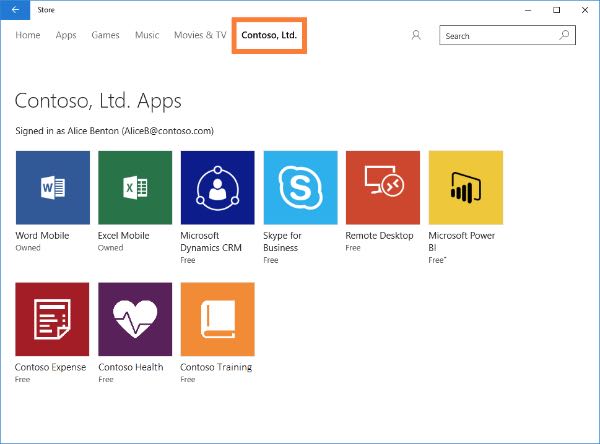Click the search magnifier icon
Image resolution: width=600 pixels, height=444 pixels.
(x=565, y=35)
